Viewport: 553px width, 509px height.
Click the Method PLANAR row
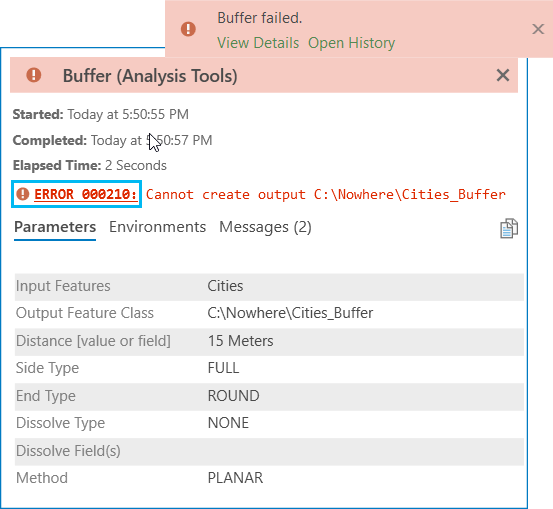click(269, 478)
